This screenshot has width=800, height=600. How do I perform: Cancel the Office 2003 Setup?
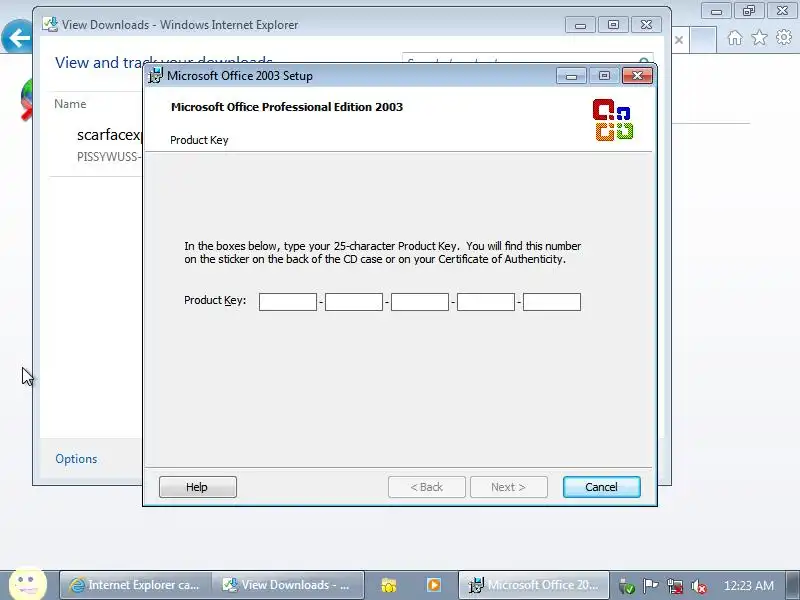click(x=602, y=487)
